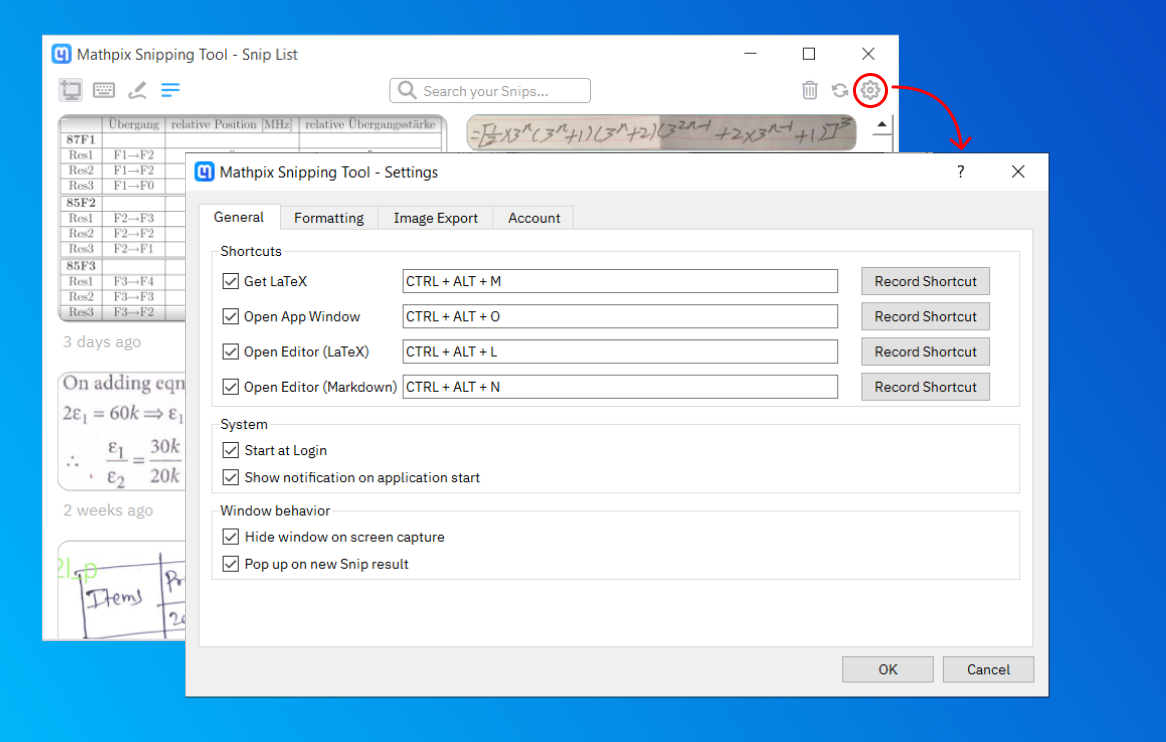
Task: Click the trash delete icon in Snip List
Action: pos(810,90)
